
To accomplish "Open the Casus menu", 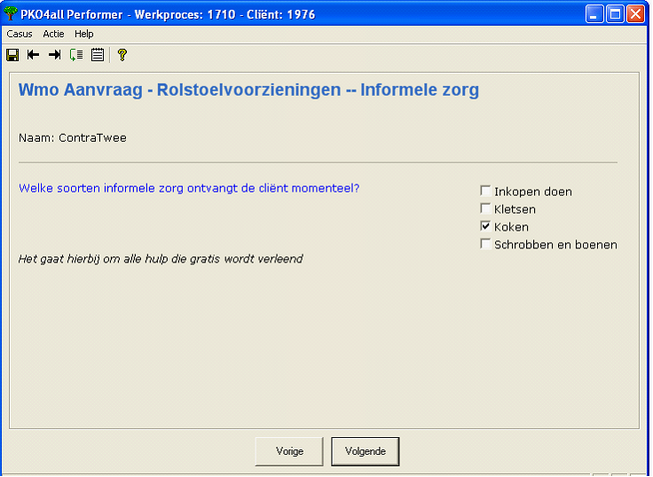I will [19, 34].
